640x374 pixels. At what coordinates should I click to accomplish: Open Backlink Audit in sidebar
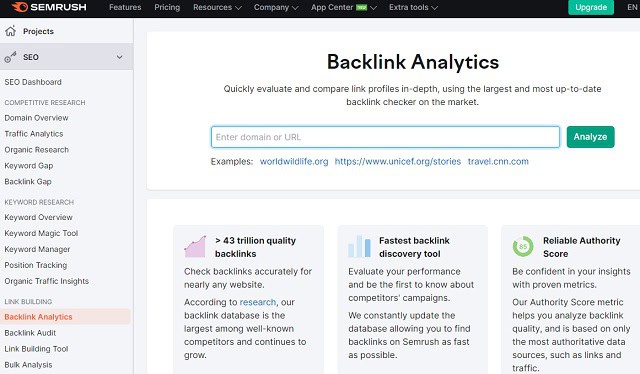point(30,333)
